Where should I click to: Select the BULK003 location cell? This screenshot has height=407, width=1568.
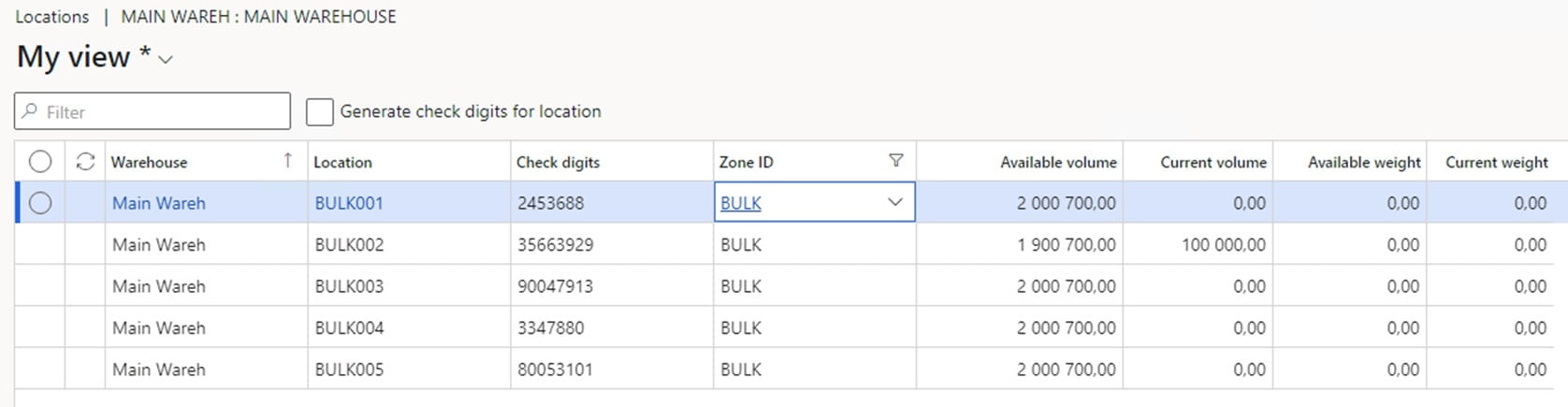[x=349, y=286]
